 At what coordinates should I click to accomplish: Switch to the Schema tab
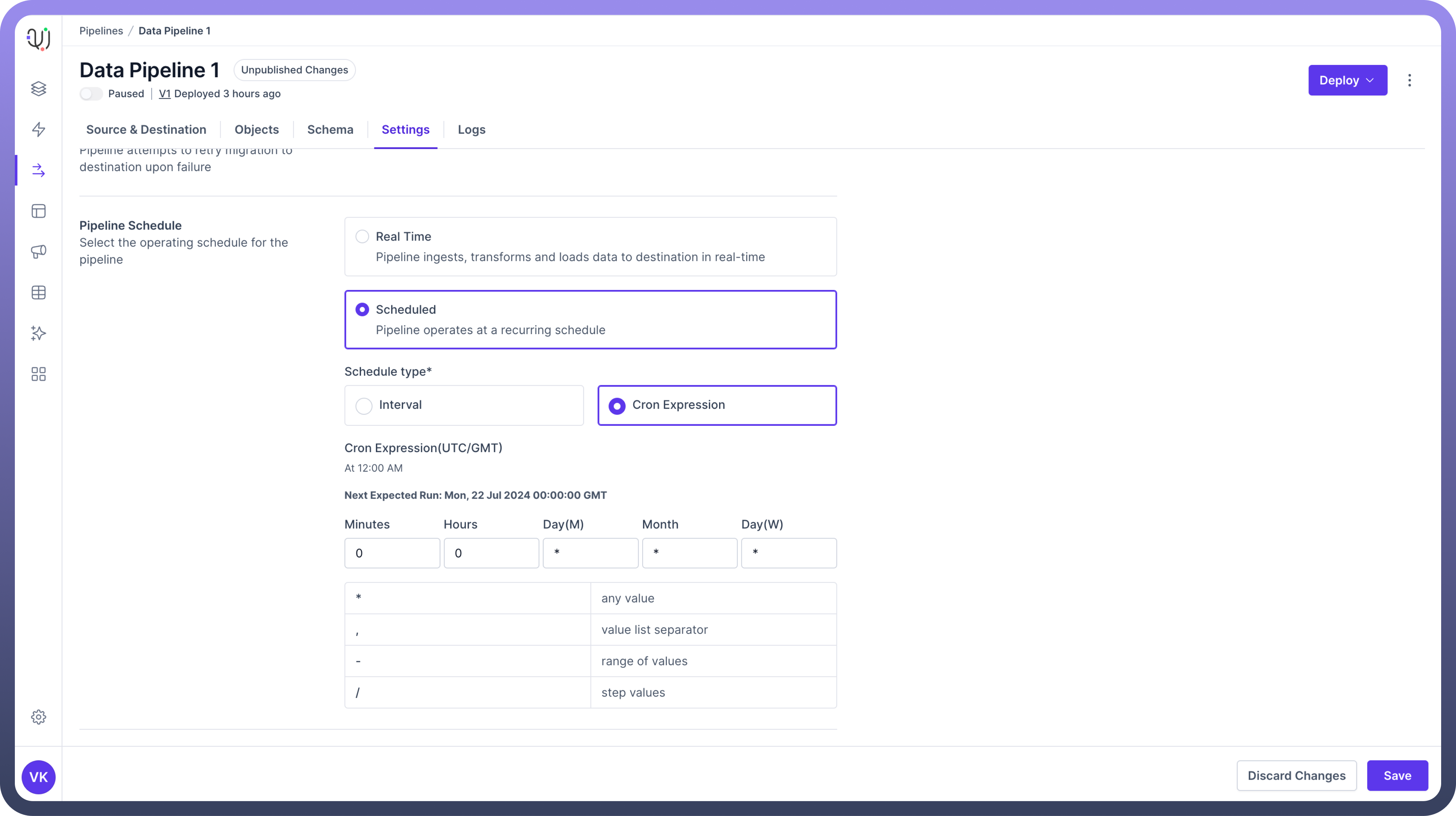pyautogui.click(x=330, y=130)
